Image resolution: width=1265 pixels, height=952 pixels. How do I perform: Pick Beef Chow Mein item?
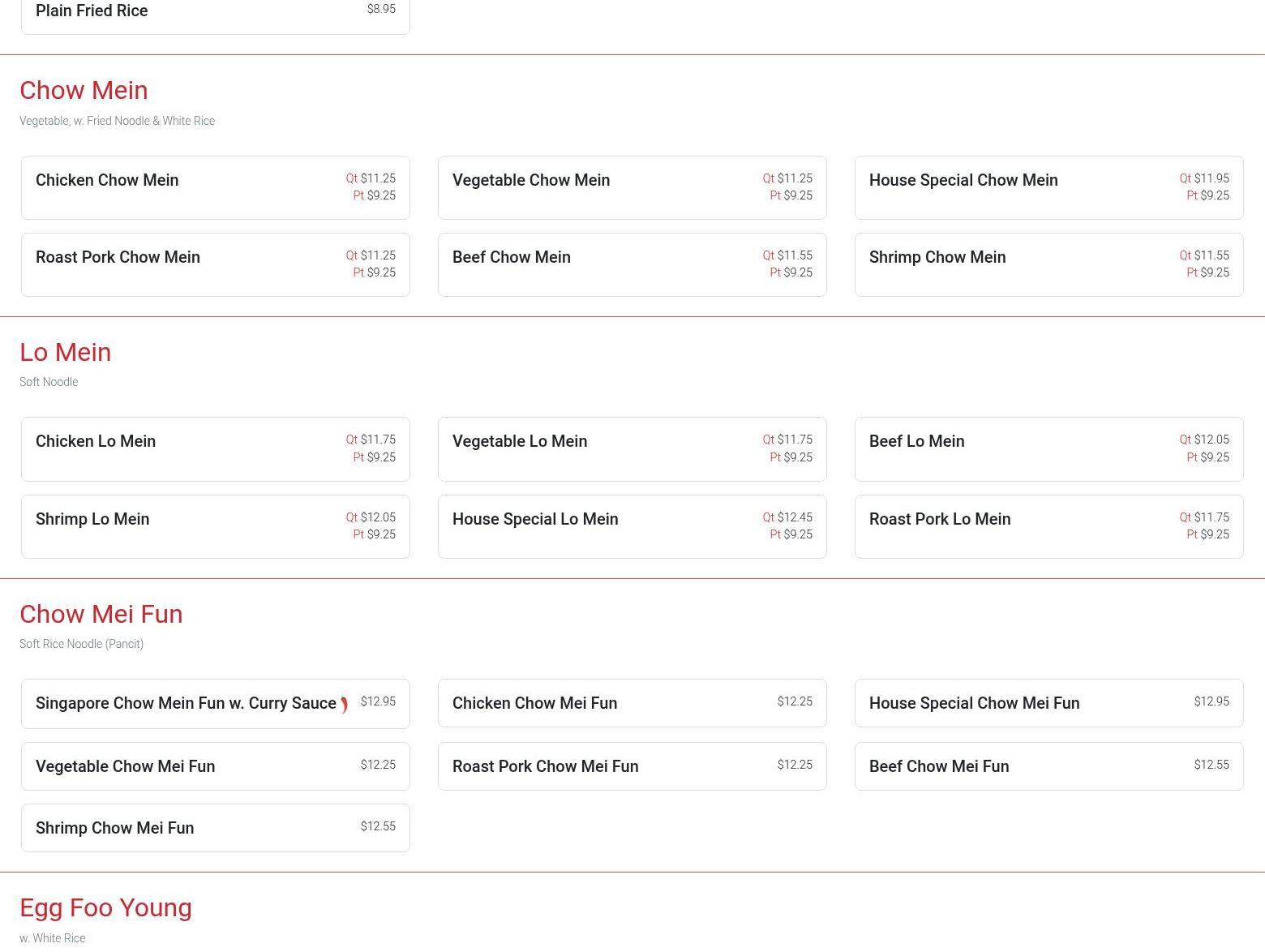coord(632,264)
